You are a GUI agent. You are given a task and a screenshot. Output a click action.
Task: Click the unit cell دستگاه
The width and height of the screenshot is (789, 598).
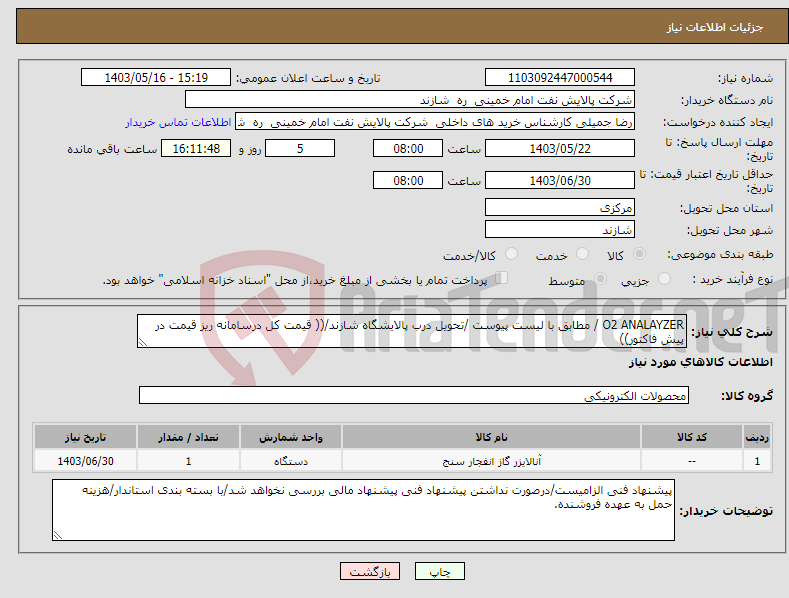coord(291,461)
